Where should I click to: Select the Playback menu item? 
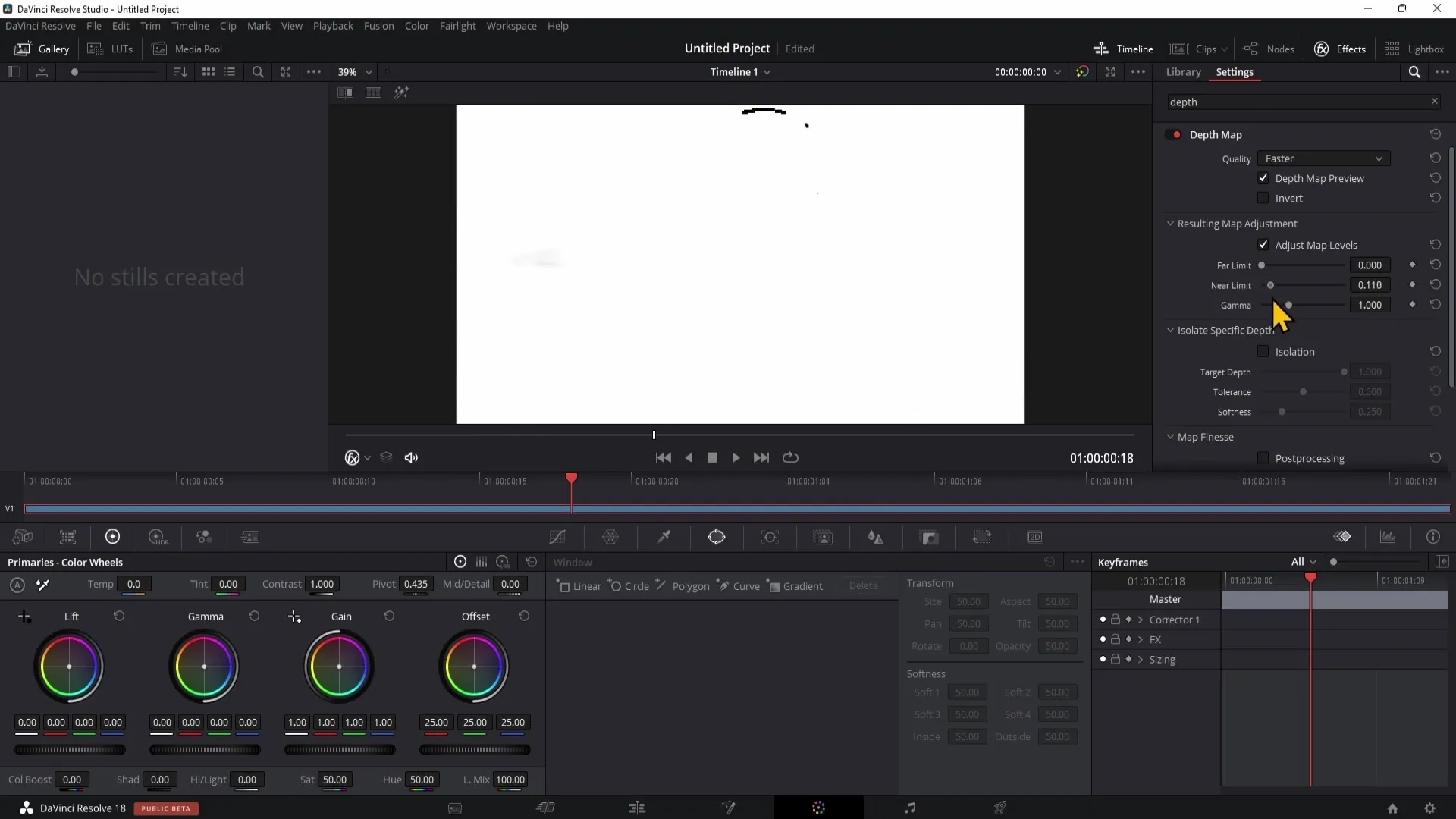333,25
